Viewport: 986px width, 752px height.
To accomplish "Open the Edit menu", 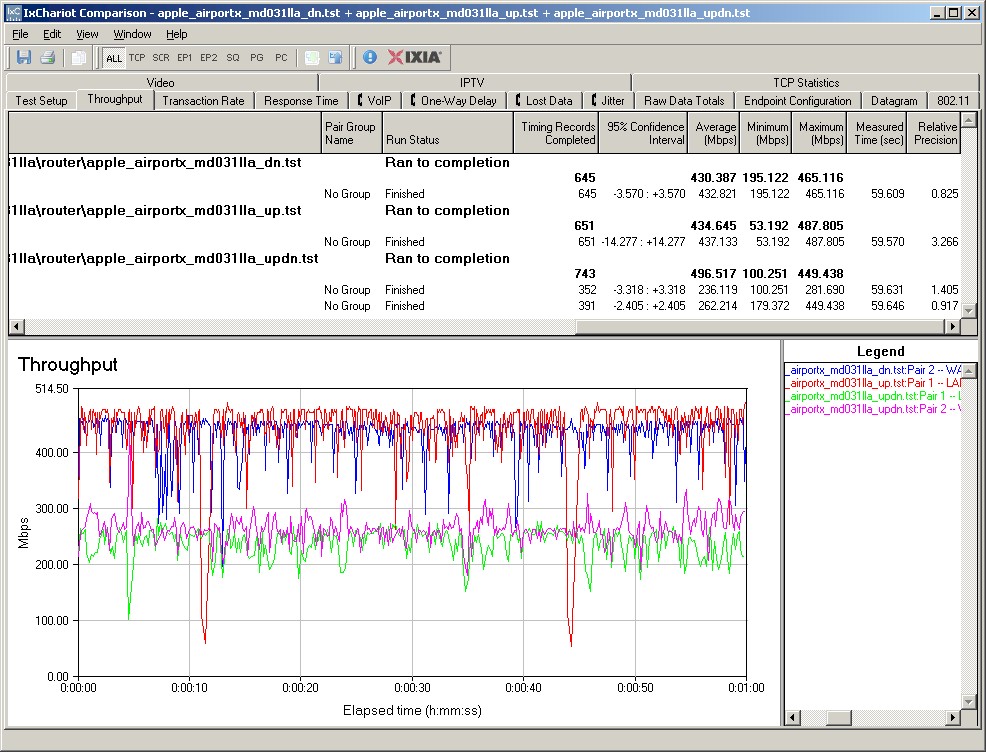I will [52, 34].
